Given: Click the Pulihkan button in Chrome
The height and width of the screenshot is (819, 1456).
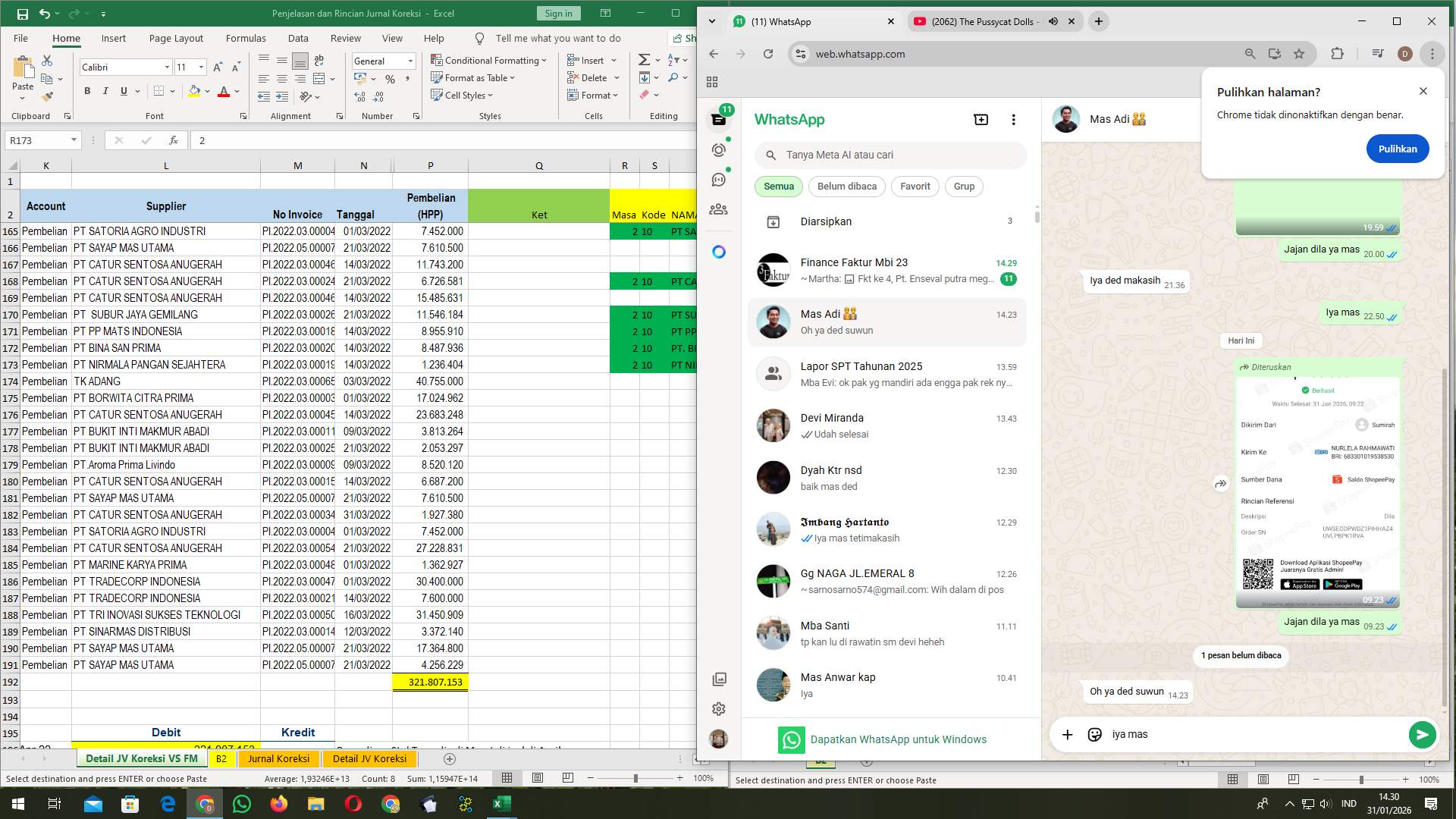Looking at the screenshot, I should (1398, 149).
